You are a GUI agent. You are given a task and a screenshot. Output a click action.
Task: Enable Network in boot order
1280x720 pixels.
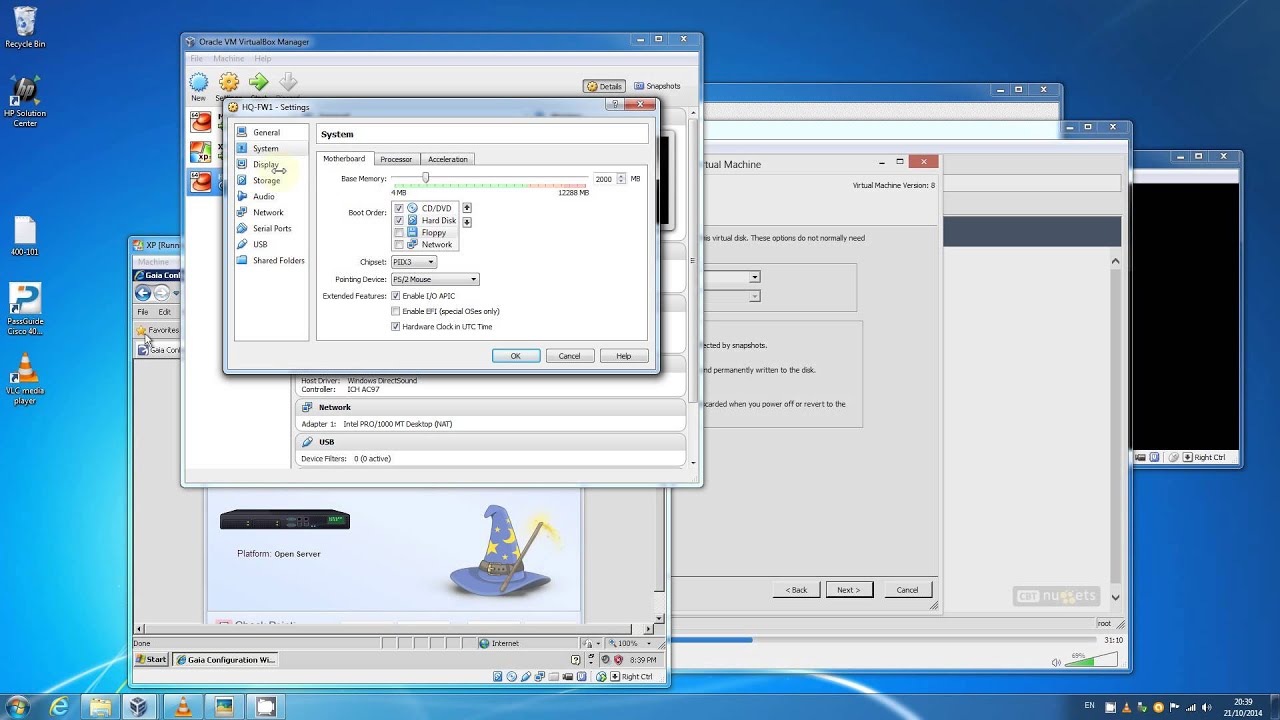coord(399,244)
